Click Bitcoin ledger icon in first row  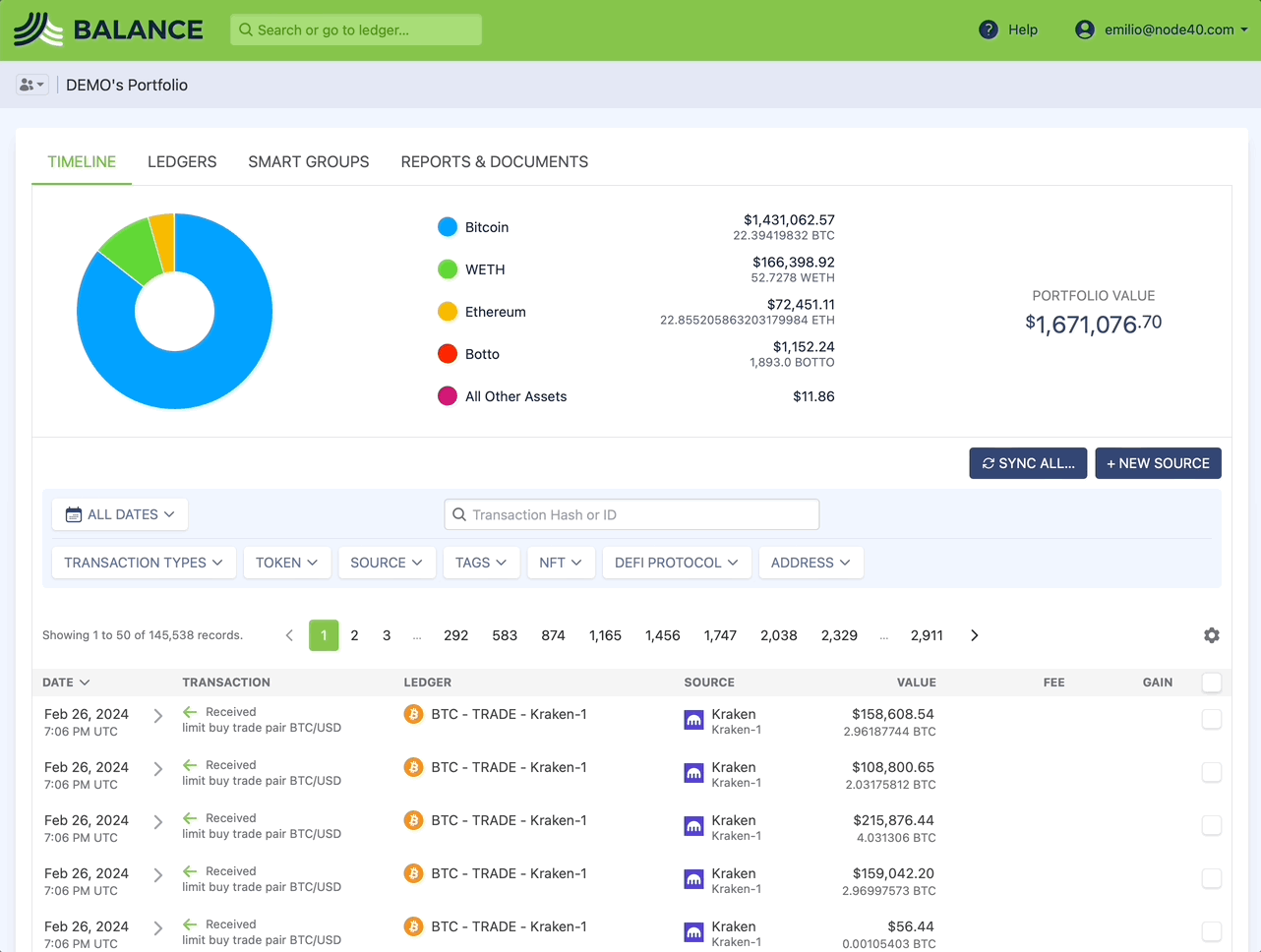[x=414, y=714]
